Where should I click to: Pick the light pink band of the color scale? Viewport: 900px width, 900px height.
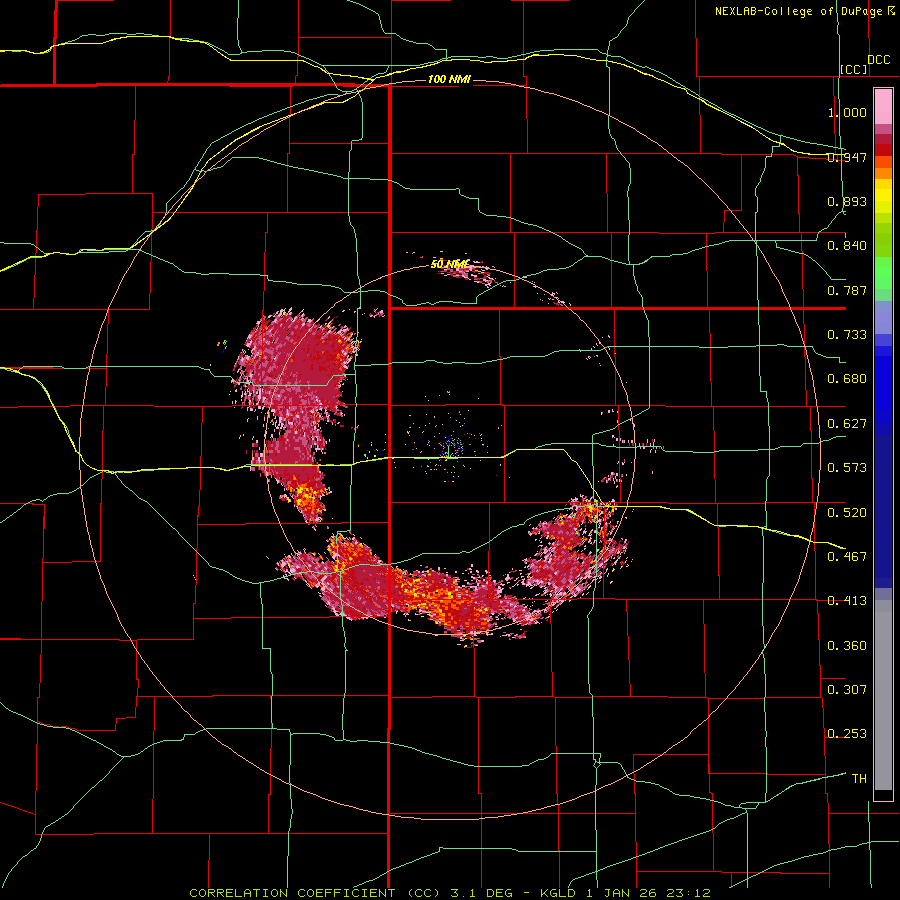coord(883,107)
